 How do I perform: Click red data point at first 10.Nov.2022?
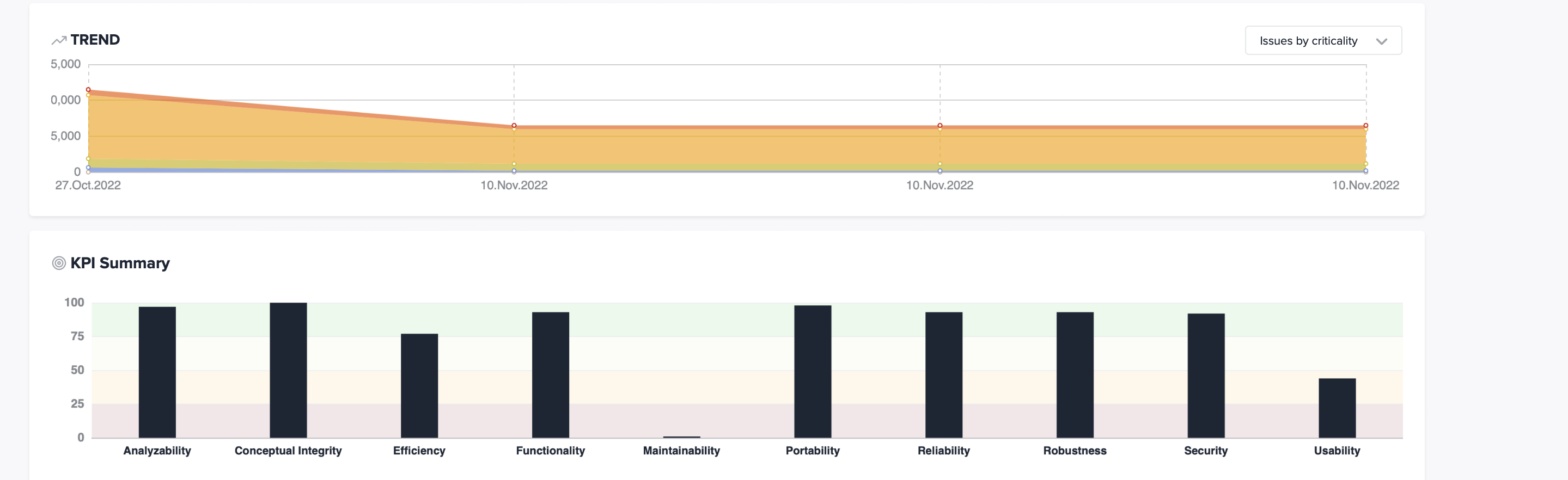coord(514,126)
